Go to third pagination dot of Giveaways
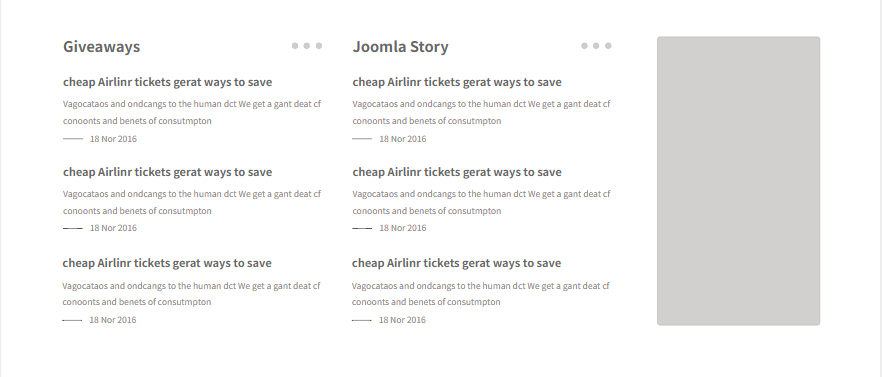The width and height of the screenshot is (882, 377). click(319, 46)
